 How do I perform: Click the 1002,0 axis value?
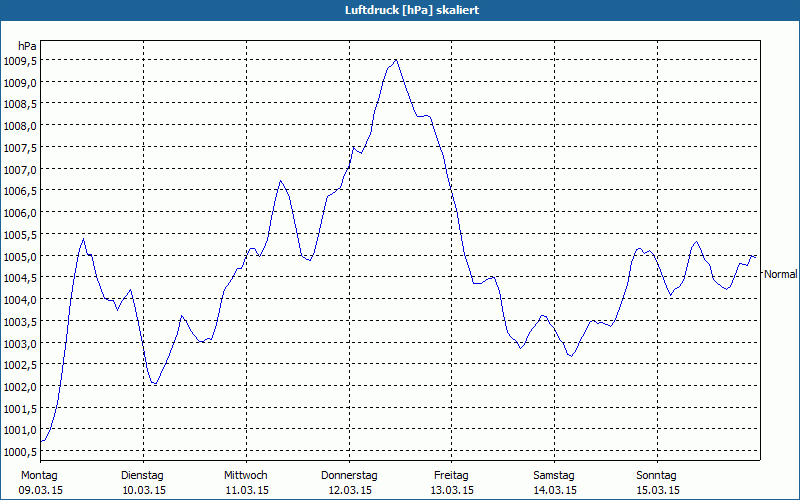tap(20, 387)
